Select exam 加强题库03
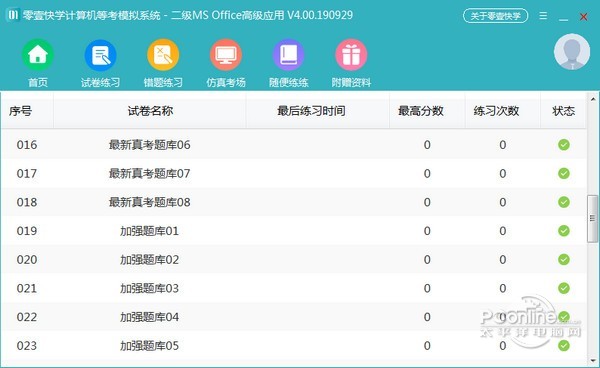 150,288
